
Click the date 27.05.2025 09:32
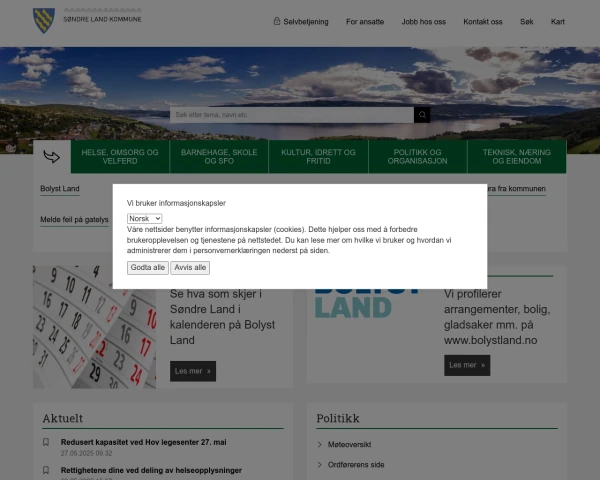coord(86,453)
